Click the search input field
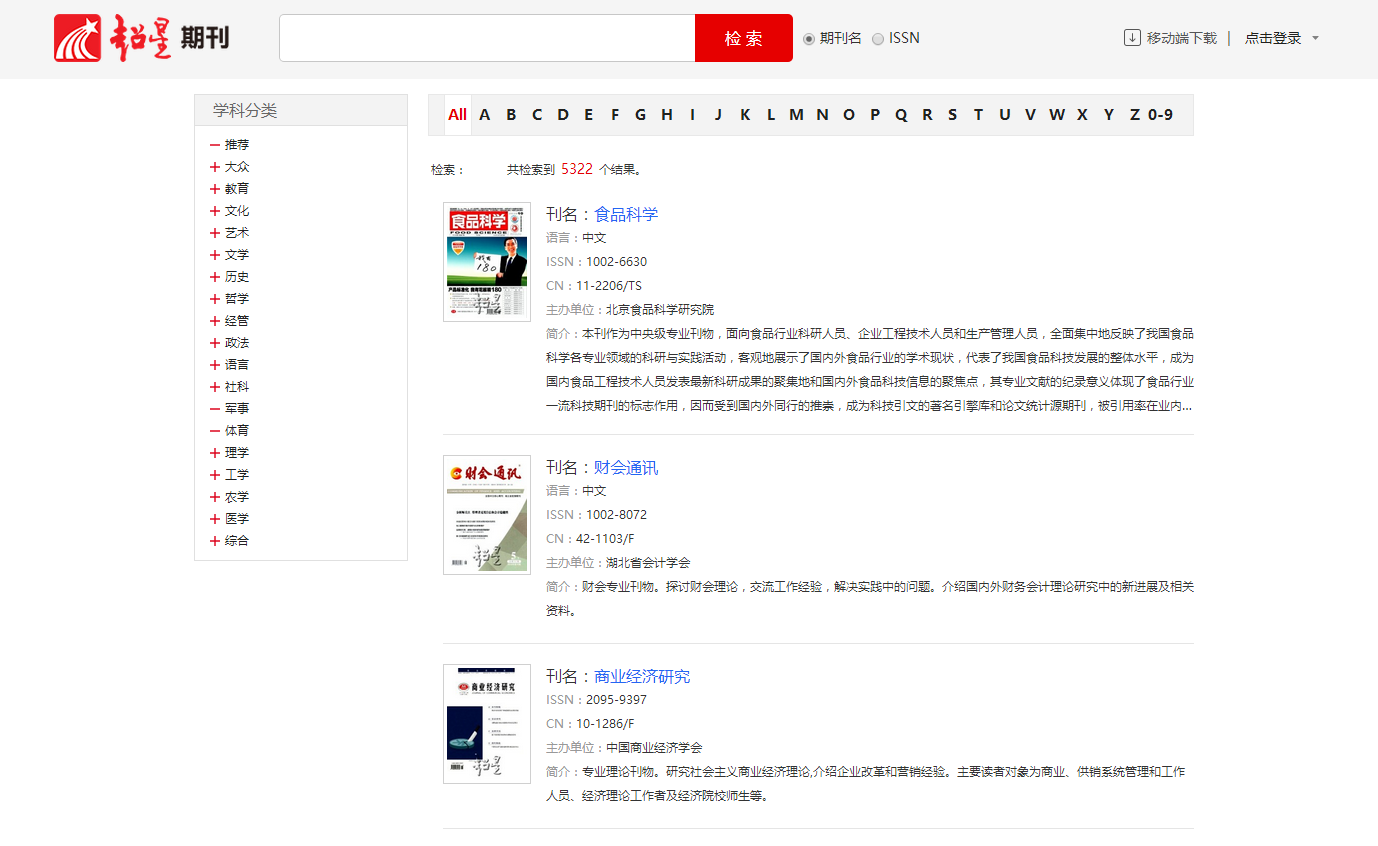Image resolution: width=1378 pixels, height=846 pixels. click(x=487, y=38)
